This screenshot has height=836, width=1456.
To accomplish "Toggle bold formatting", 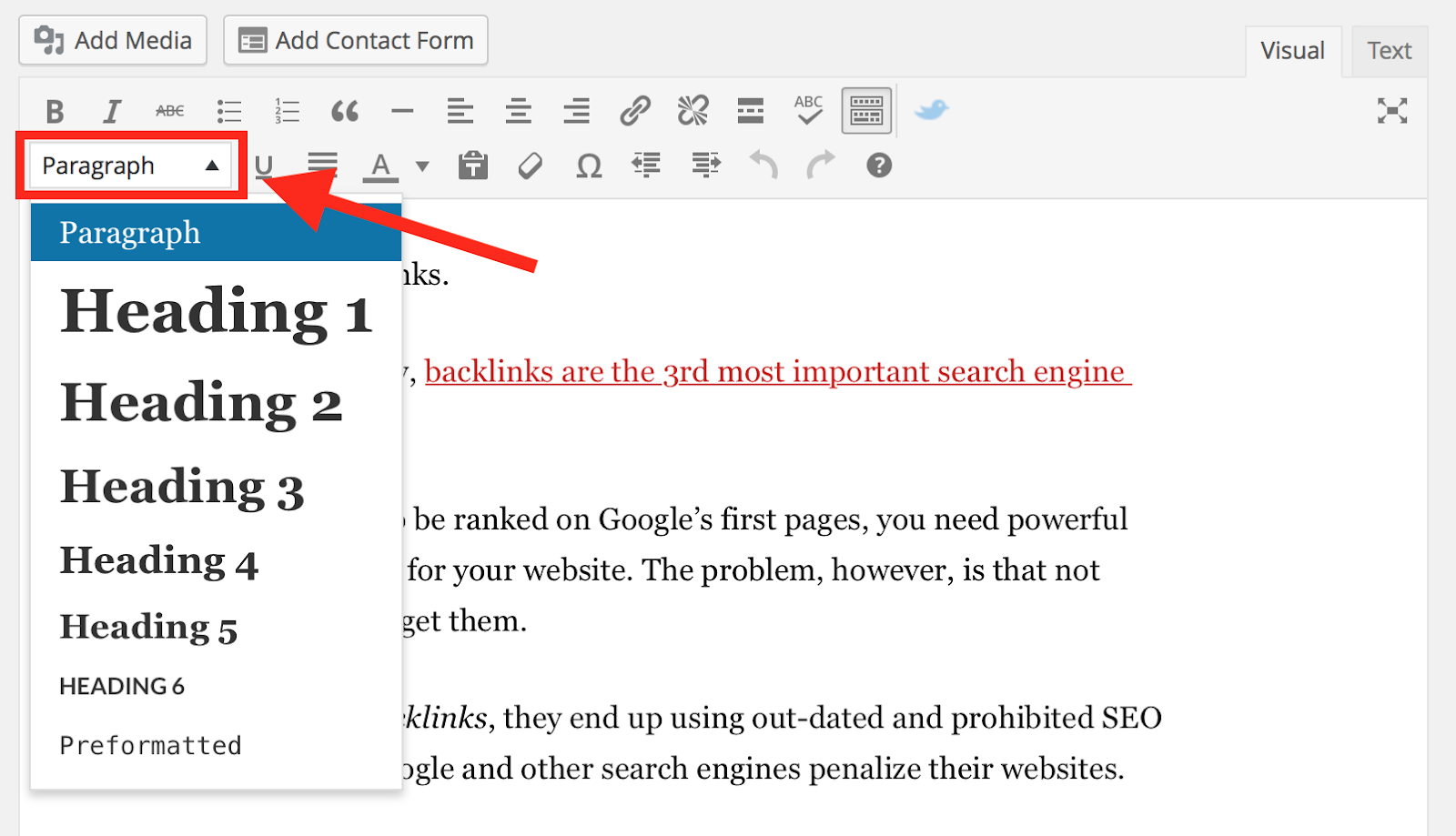I will point(54,110).
